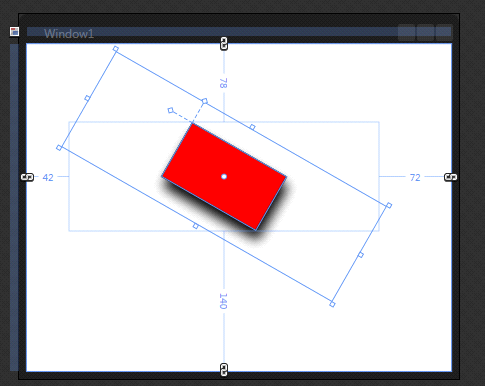
Task: Click the top margin value 78
Action: pyautogui.click(x=223, y=83)
